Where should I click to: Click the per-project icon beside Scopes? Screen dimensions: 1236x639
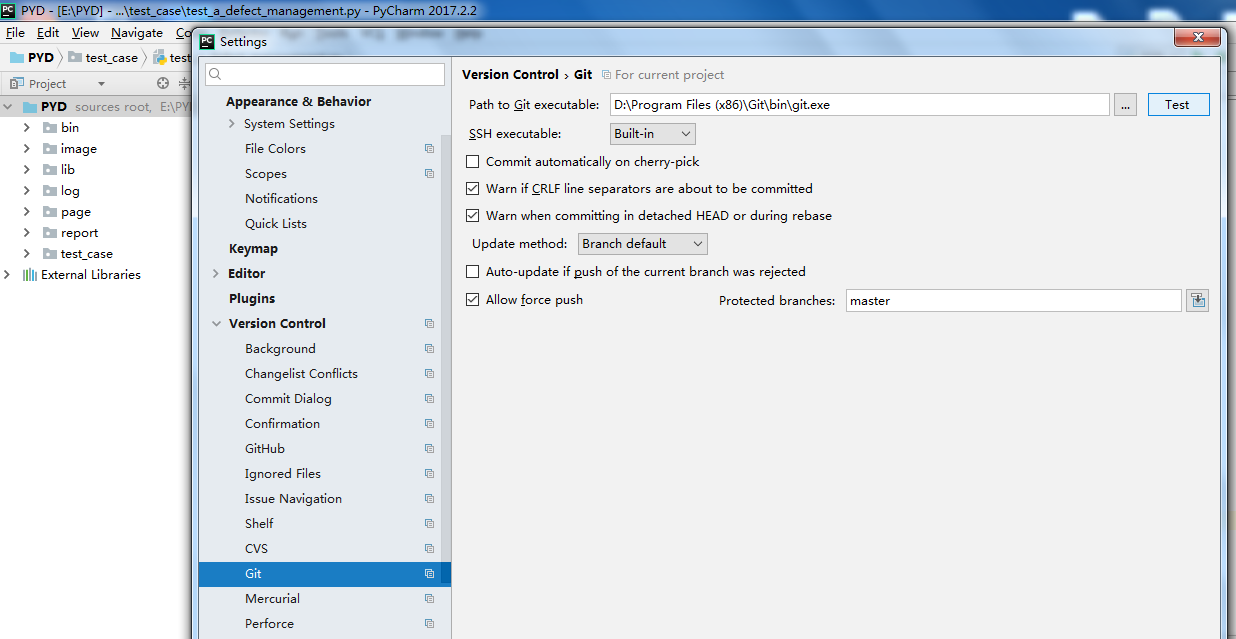click(429, 173)
